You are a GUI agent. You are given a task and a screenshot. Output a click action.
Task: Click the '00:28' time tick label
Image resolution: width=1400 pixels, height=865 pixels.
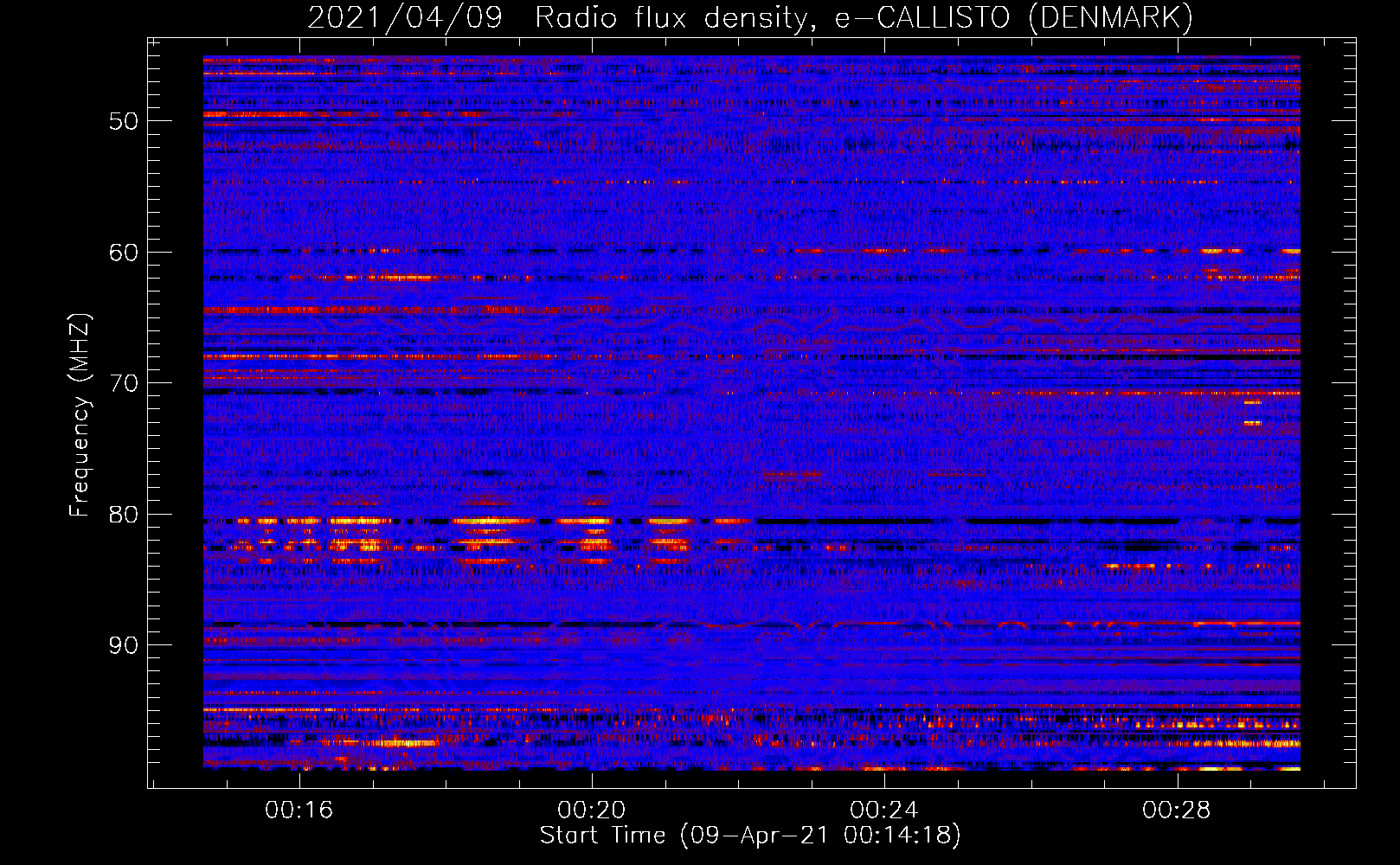point(1177,811)
